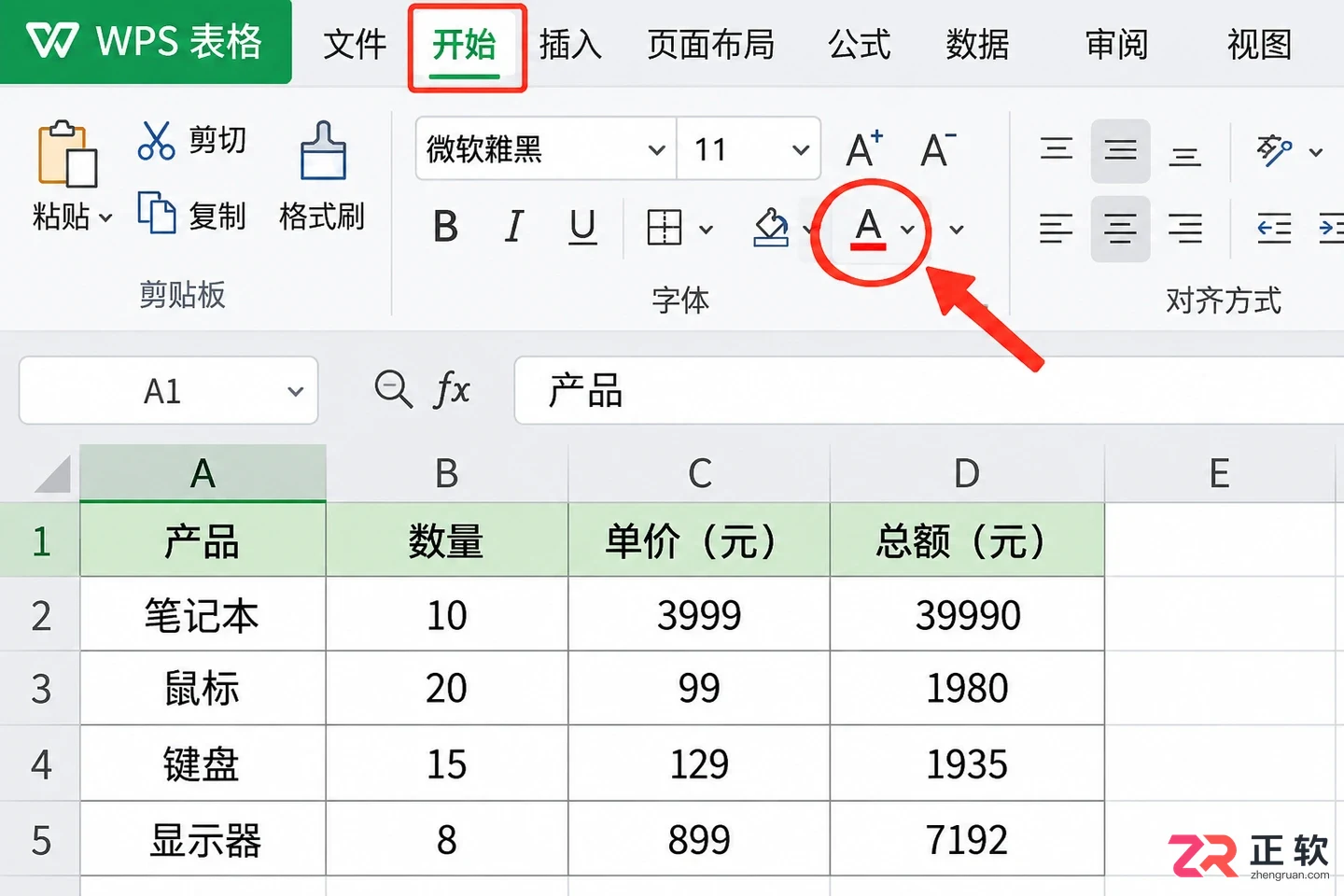Expand the Borders dropdown arrow
The height and width of the screenshot is (896, 1344).
(x=707, y=230)
